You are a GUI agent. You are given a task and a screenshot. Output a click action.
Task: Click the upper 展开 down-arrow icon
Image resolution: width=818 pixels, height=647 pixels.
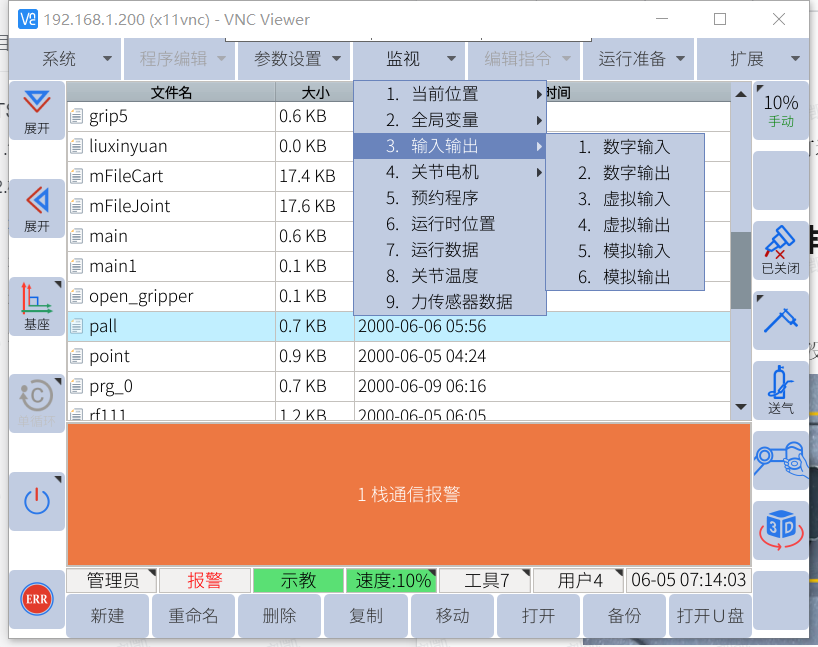(x=37, y=109)
